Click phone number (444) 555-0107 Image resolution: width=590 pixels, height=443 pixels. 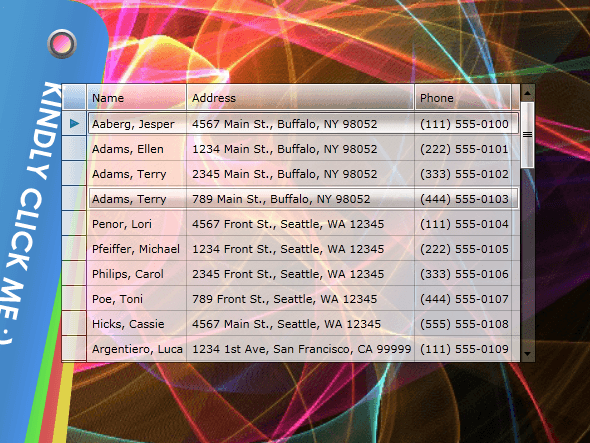(464, 299)
